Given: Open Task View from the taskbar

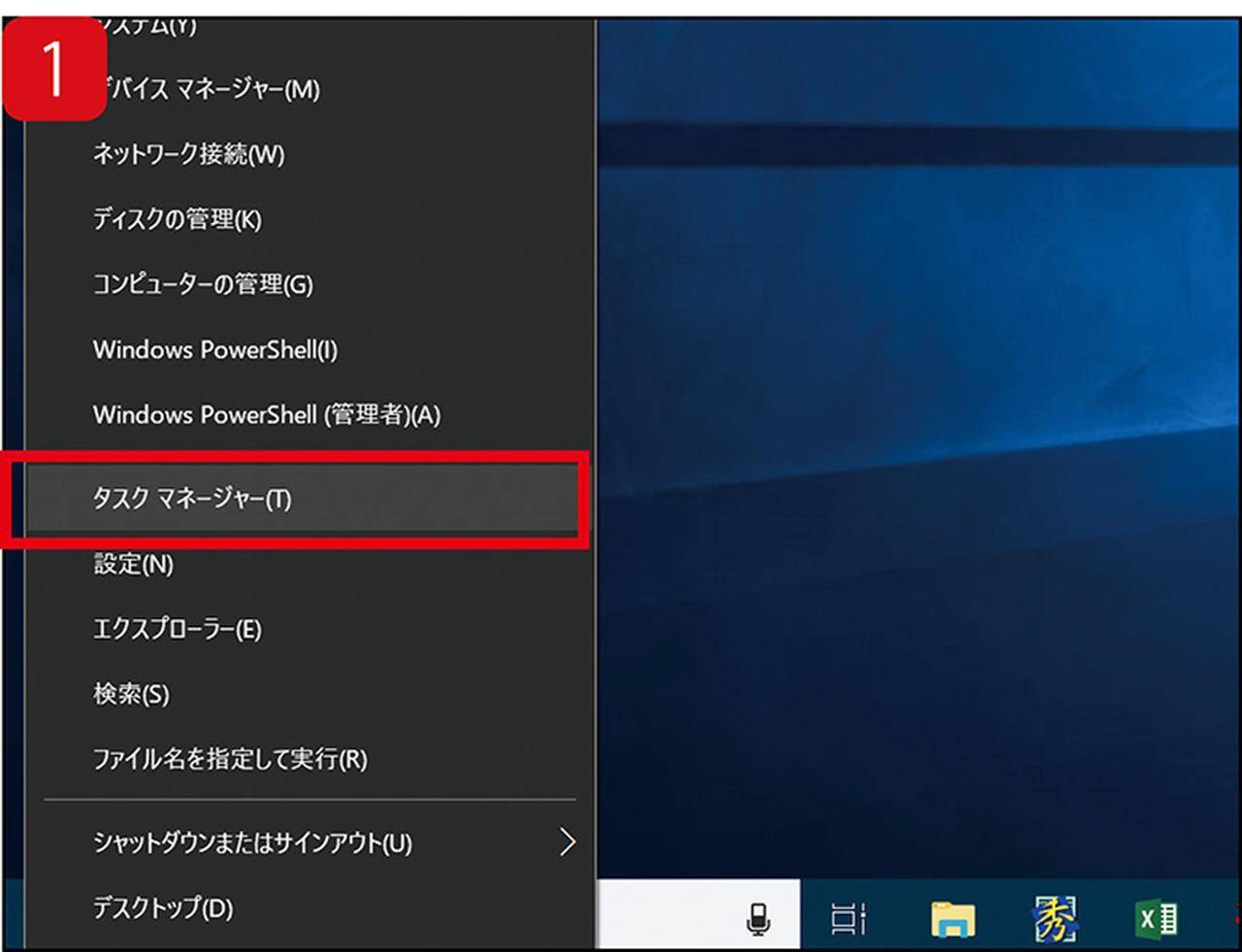Looking at the screenshot, I should click(x=848, y=918).
